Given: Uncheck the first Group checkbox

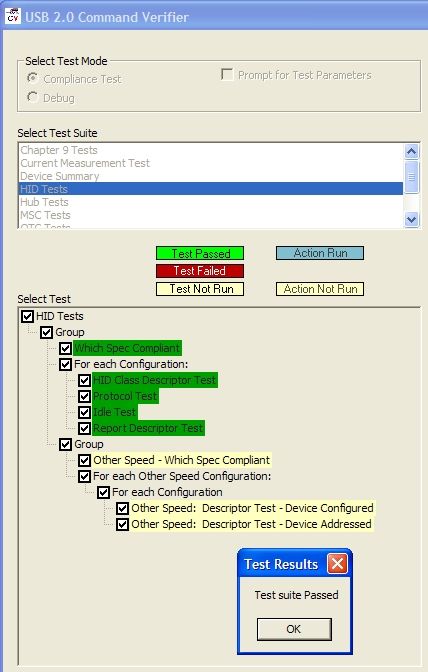Looking at the screenshot, I should 46,332.
